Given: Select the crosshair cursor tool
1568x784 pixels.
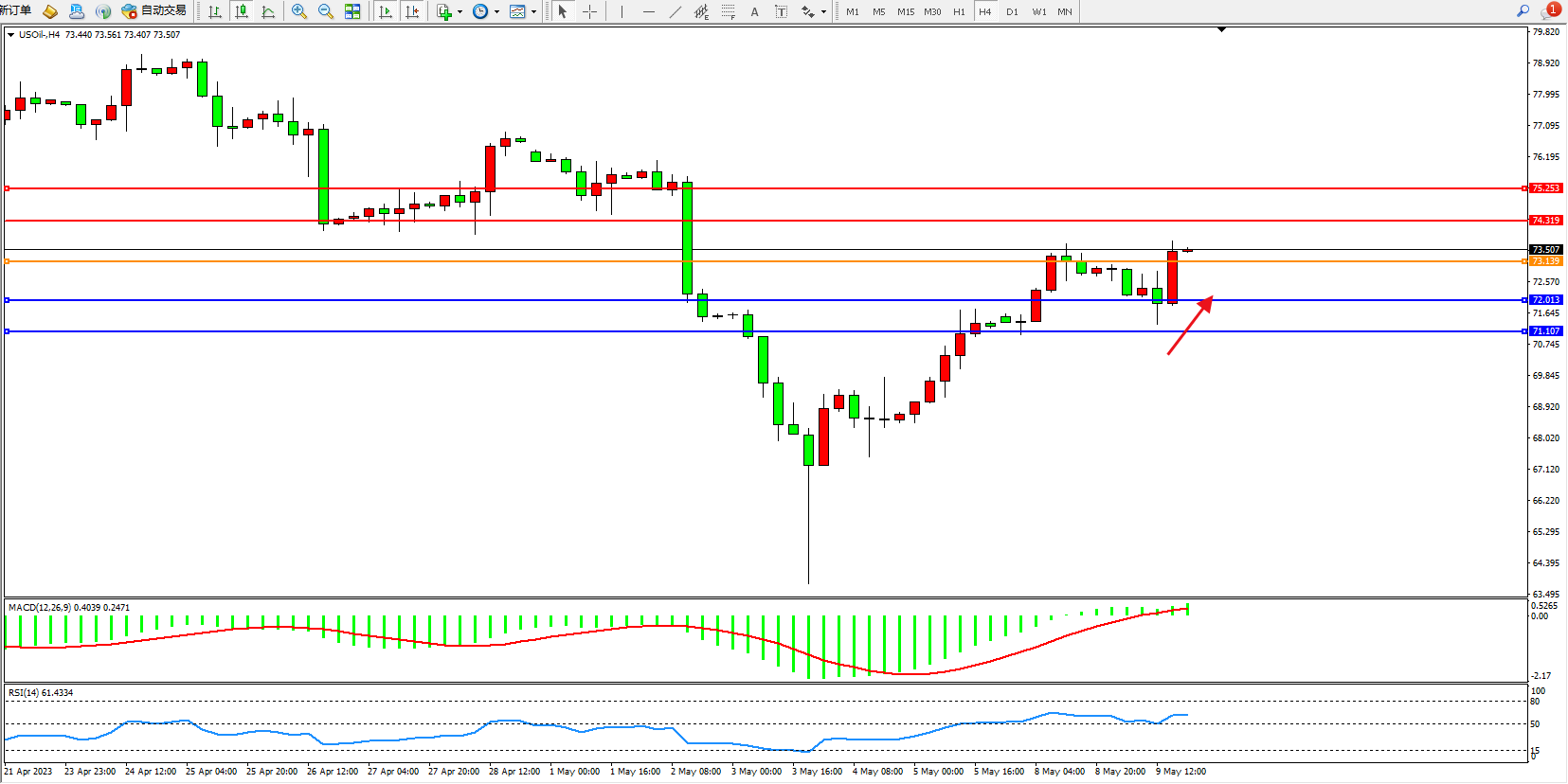Looking at the screenshot, I should tap(589, 11).
